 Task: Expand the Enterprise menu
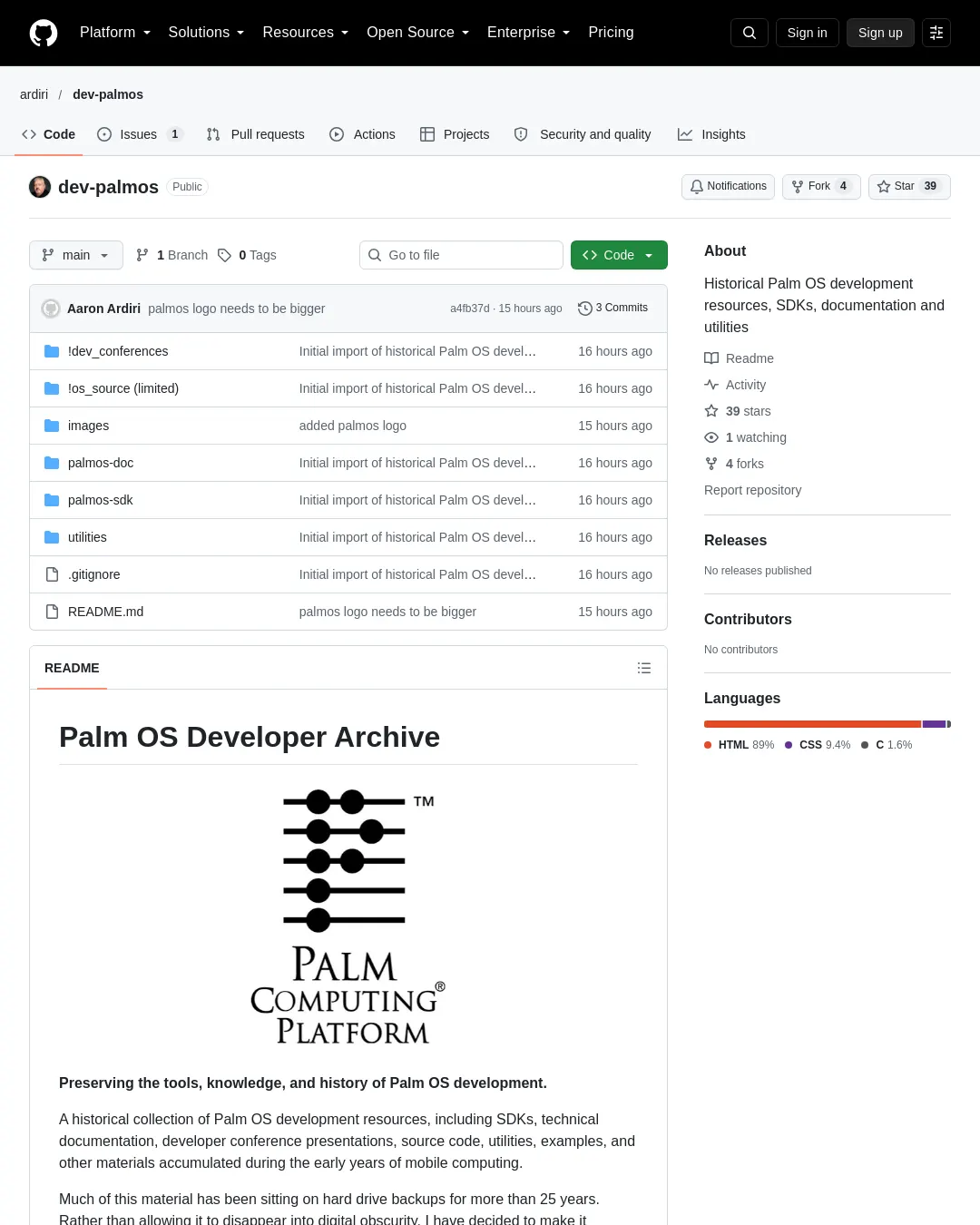tap(528, 33)
